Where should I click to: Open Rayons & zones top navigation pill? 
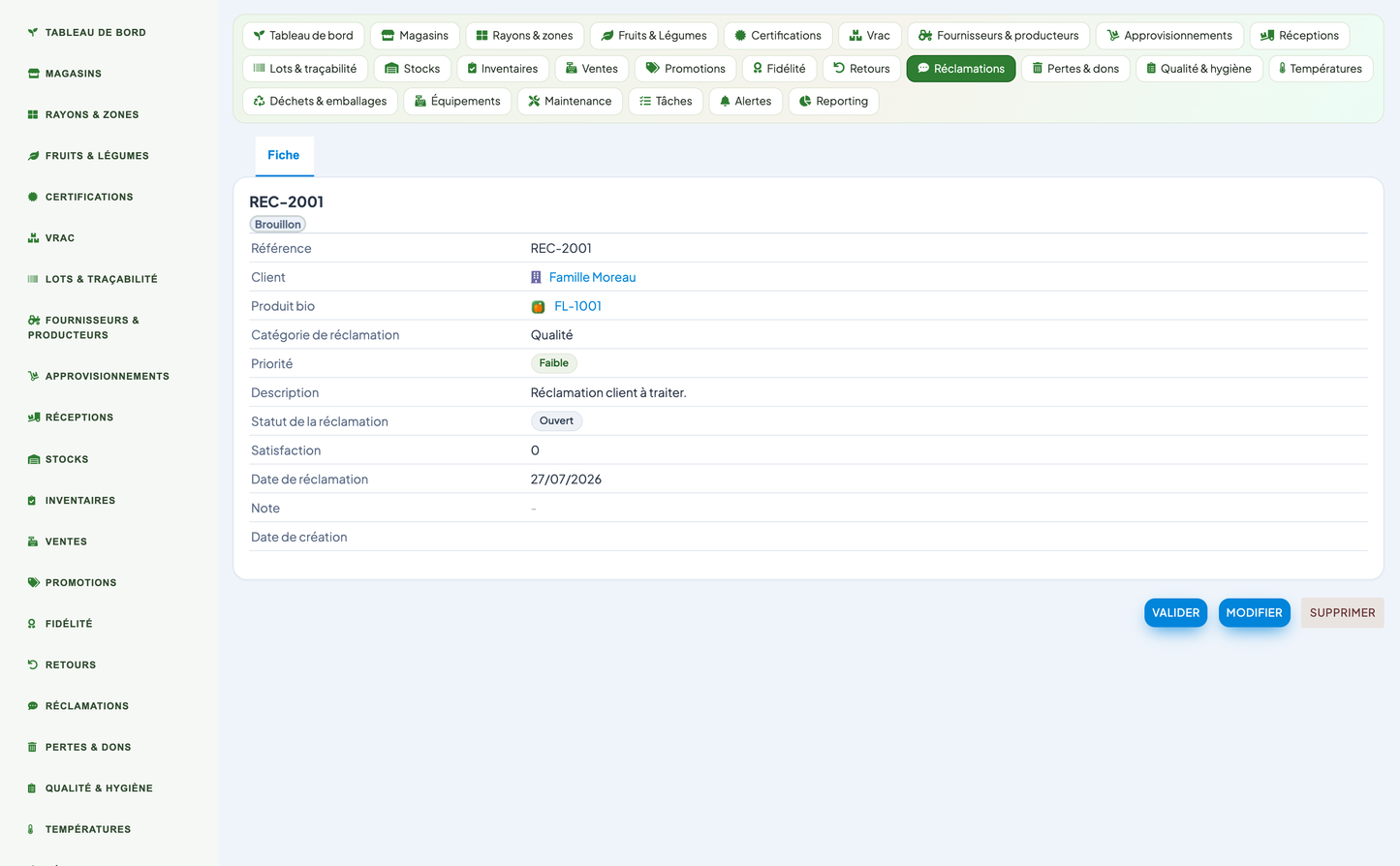524,36
